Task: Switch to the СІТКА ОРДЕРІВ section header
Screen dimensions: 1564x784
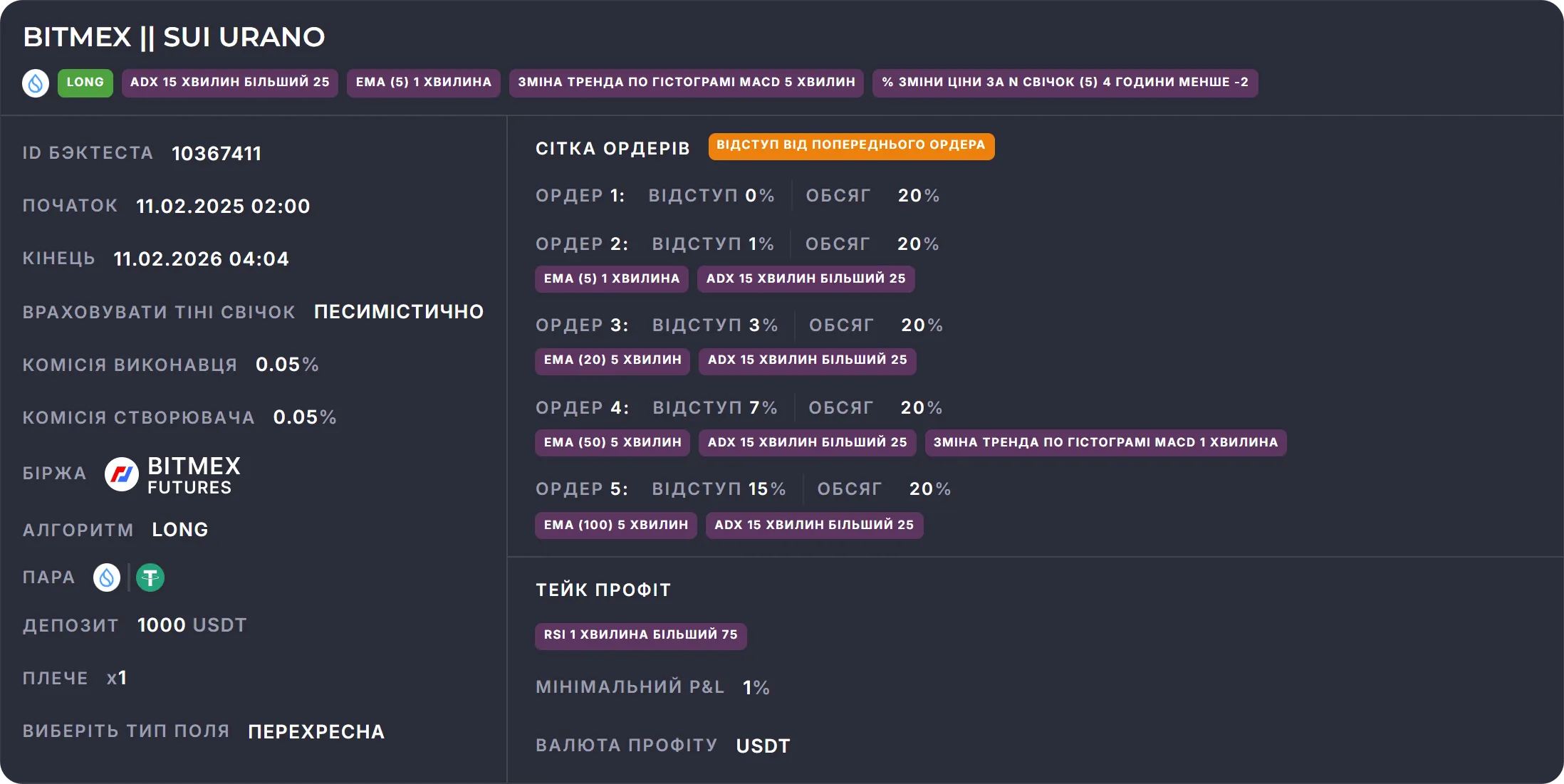Action: coord(612,148)
